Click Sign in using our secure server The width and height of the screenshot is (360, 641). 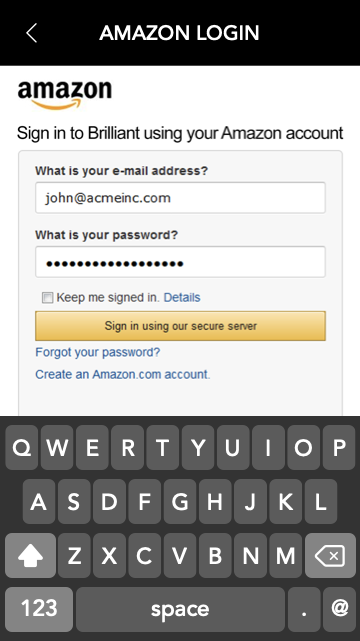180,326
